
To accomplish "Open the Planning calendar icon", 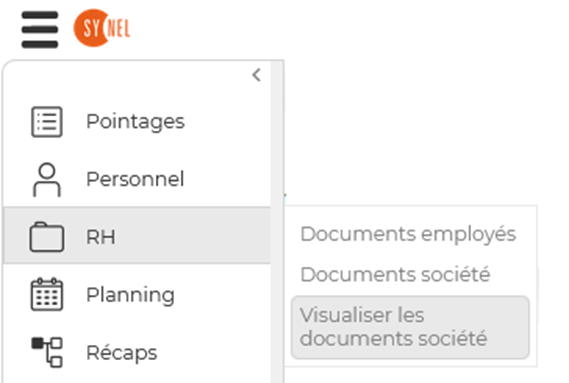I will (x=47, y=294).
